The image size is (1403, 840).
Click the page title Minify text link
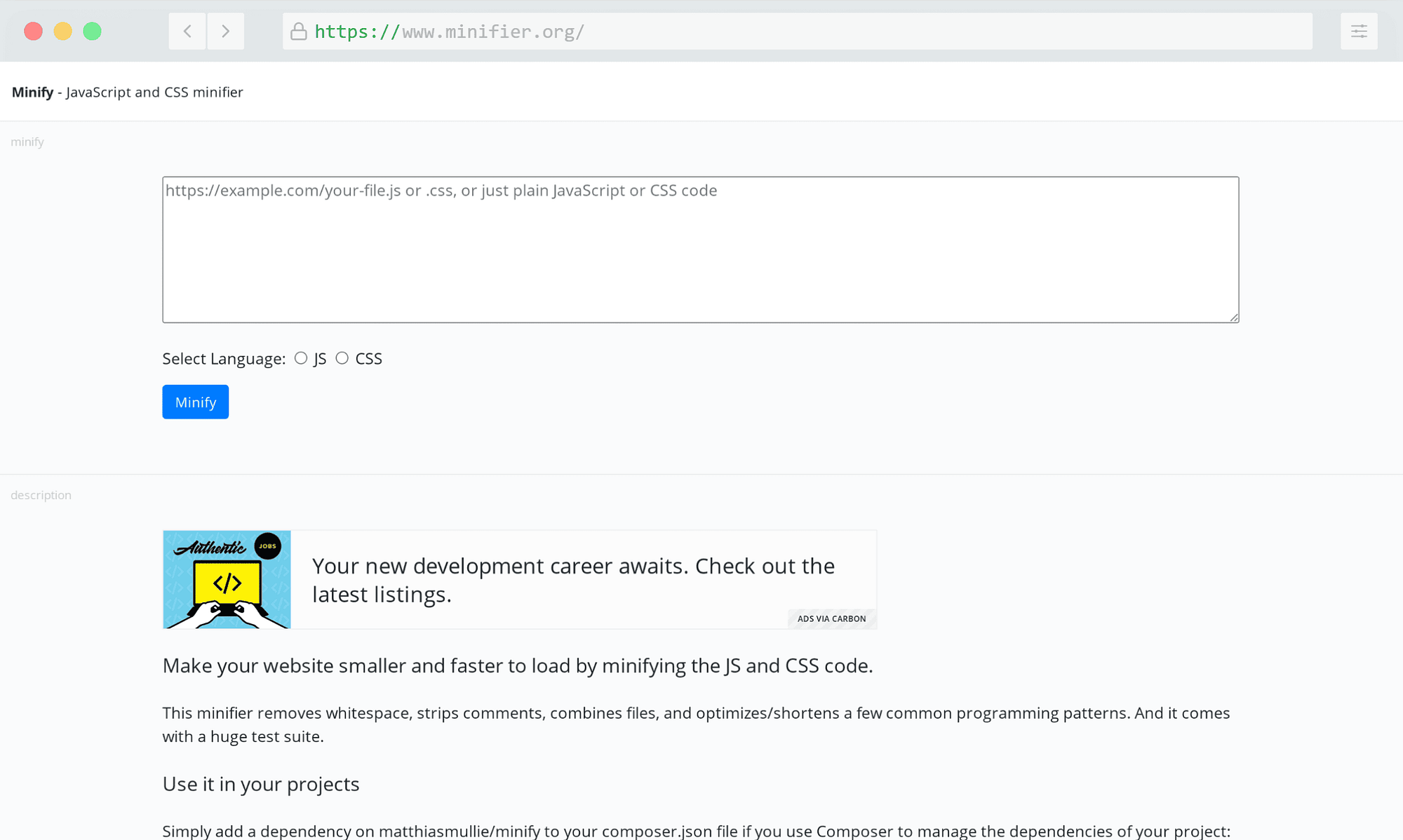30,91
